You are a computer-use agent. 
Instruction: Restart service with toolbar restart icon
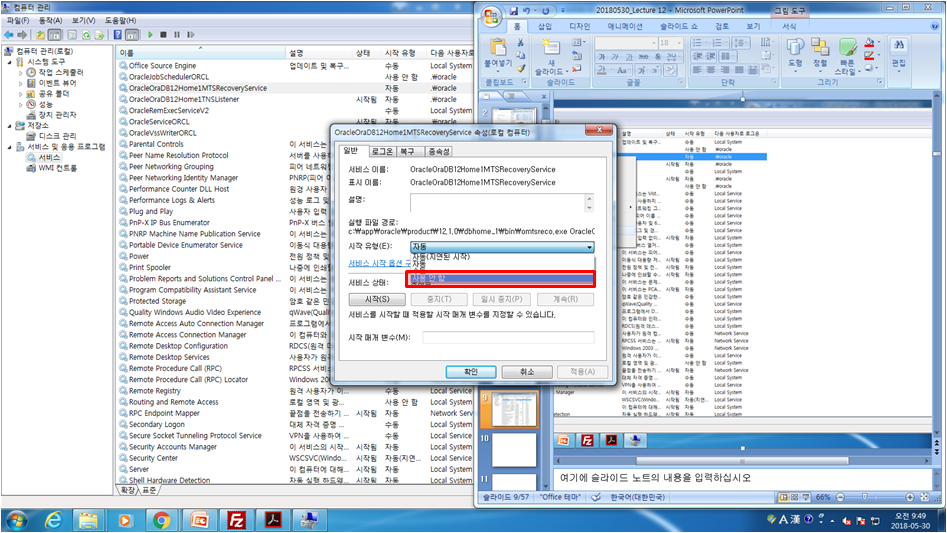(191, 35)
